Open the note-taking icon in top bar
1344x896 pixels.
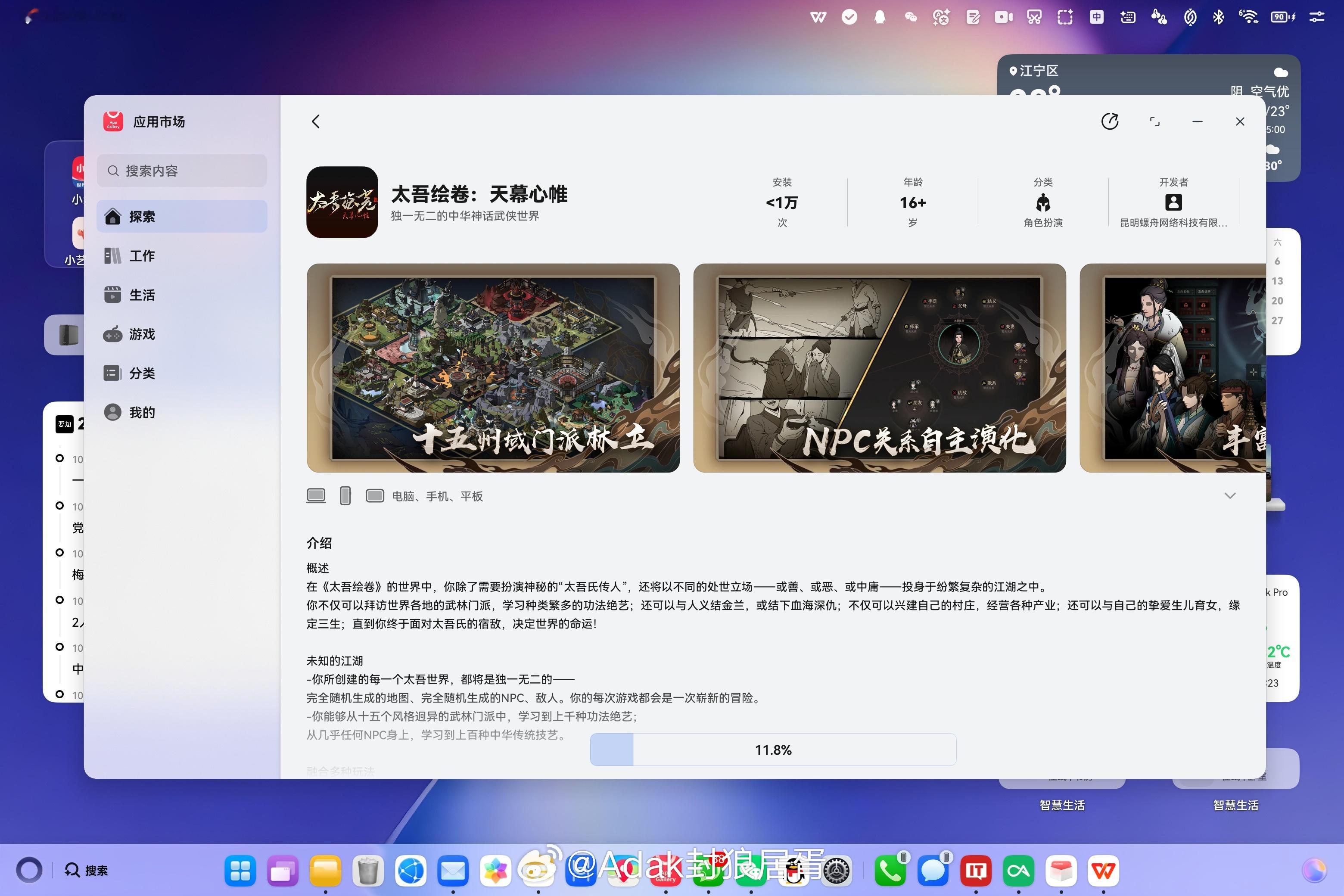point(973,17)
